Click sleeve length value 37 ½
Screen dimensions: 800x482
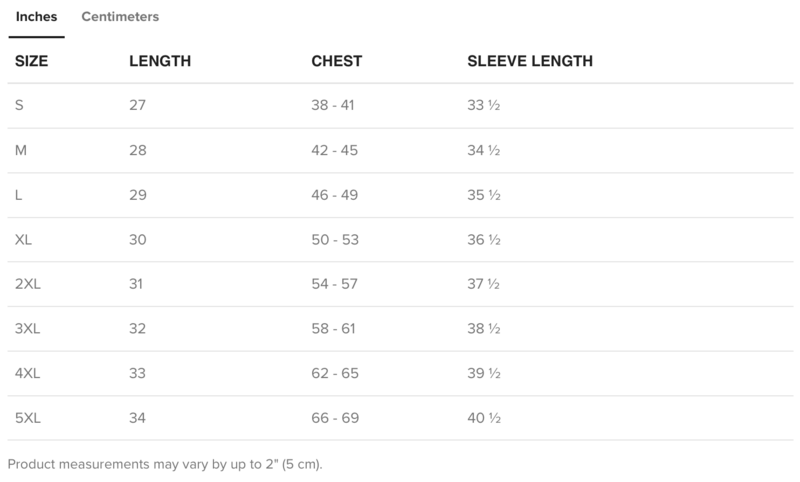click(484, 284)
